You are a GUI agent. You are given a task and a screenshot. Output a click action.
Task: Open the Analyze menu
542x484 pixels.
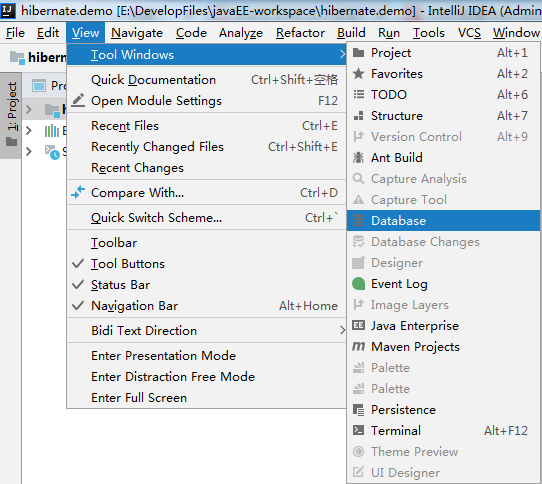[241, 33]
